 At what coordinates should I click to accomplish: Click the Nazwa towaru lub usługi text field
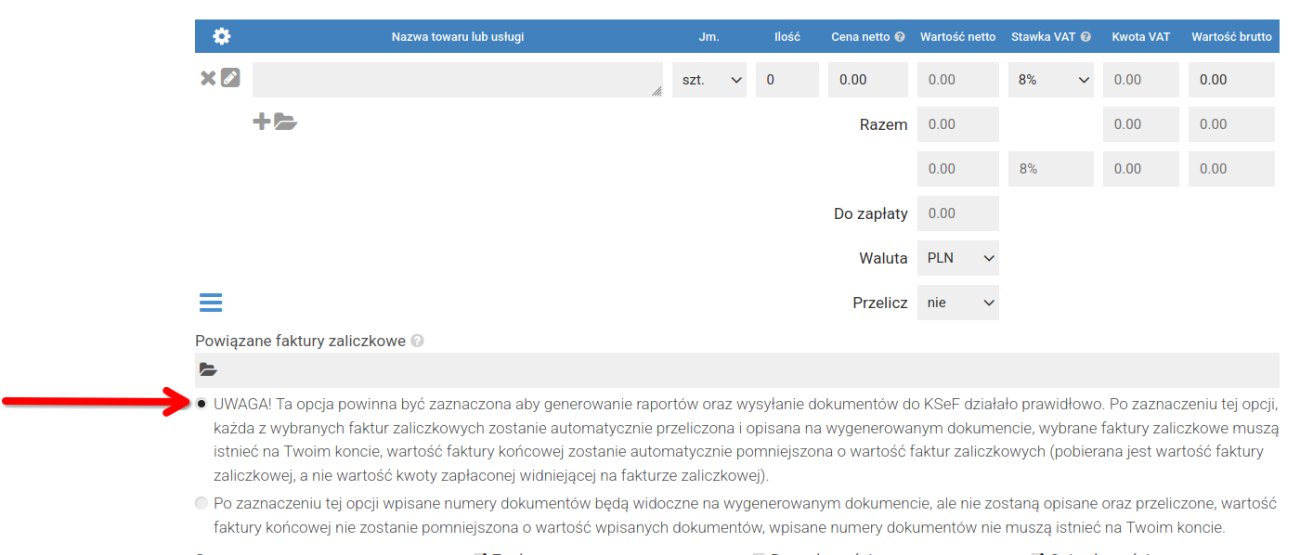(457, 80)
